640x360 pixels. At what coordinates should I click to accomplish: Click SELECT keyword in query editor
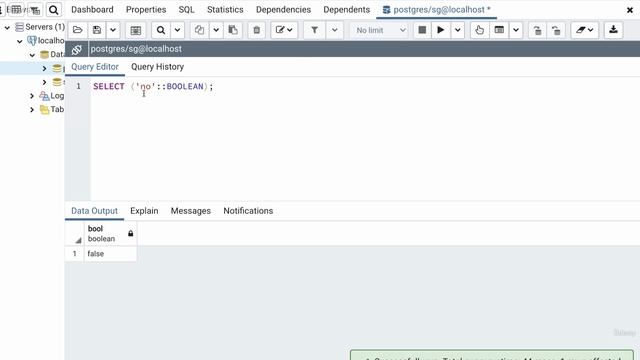click(109, 86)
